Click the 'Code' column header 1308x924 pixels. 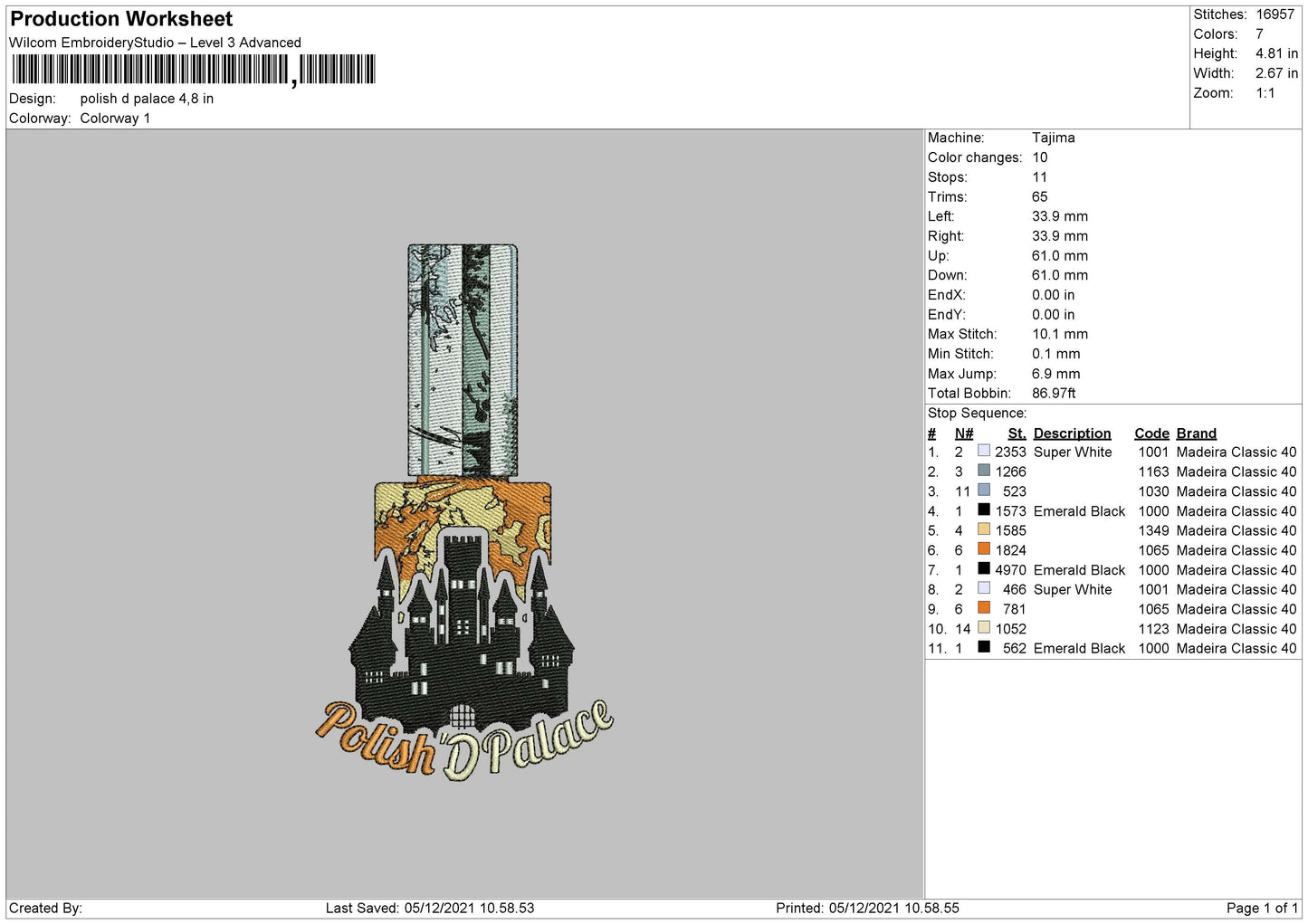tap(1151, 433)
